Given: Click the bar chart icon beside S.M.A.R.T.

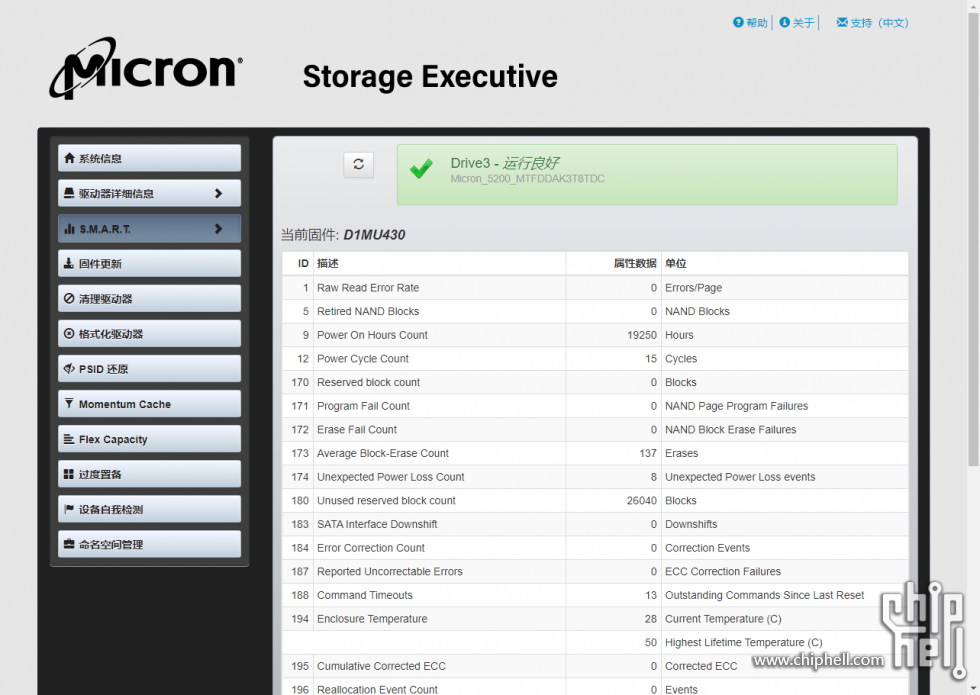Looking at the screenshot, I should tap(69, 229).
